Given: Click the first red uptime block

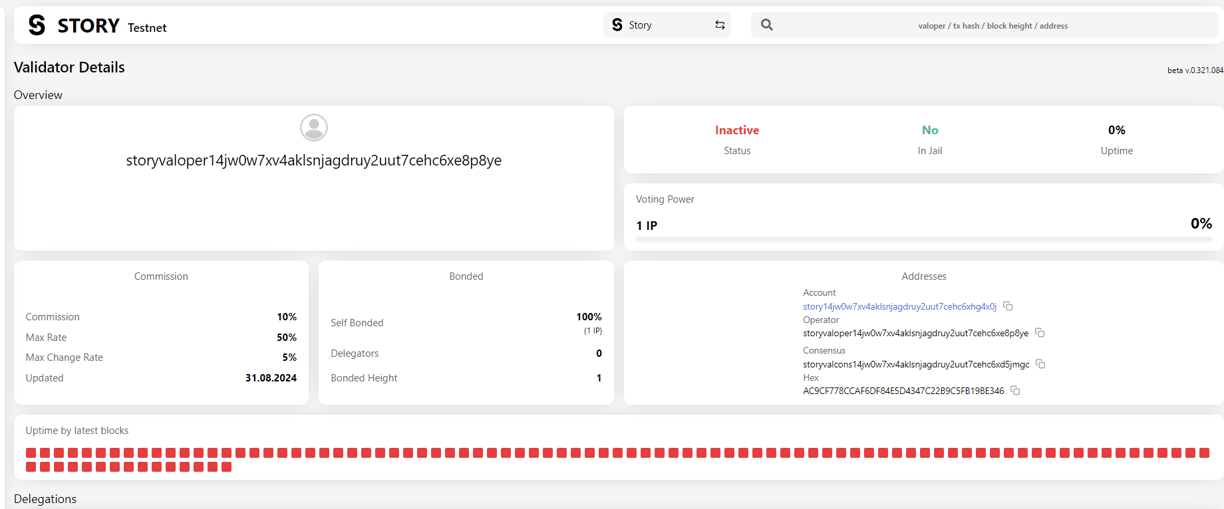Looking at the screenshot, I should tap(31, 453).
